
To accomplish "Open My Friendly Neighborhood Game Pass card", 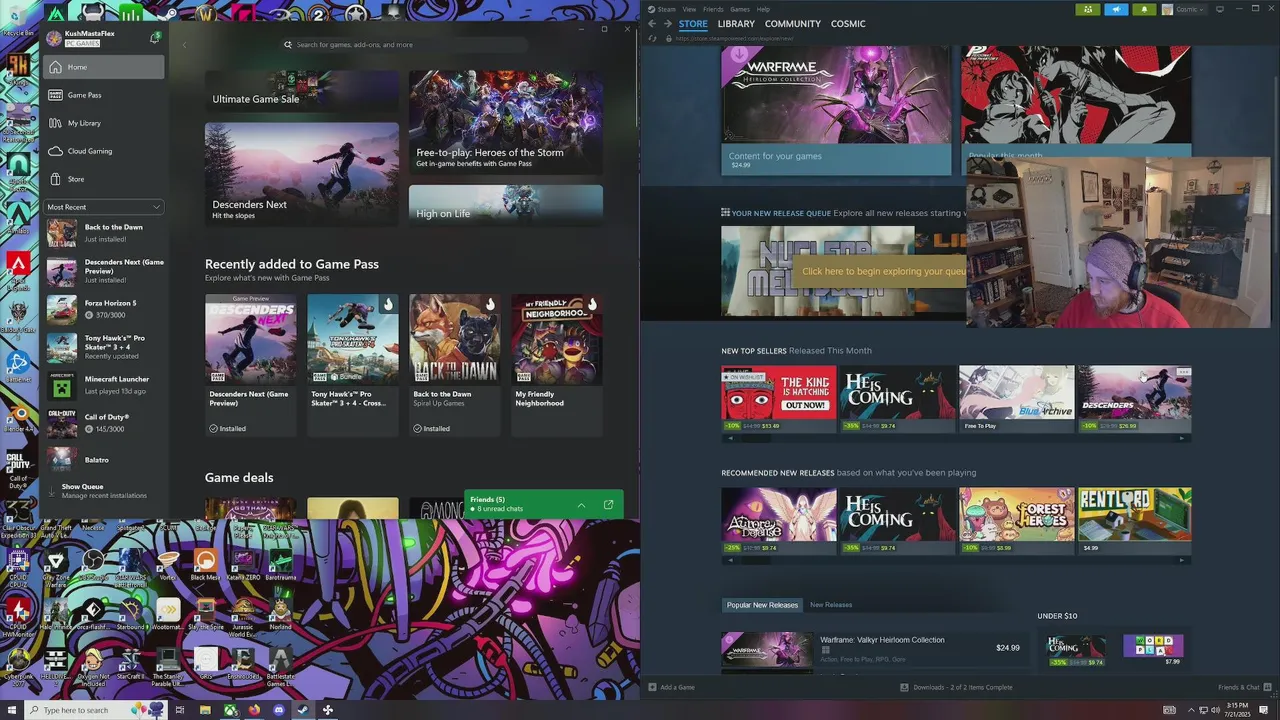I will click(x=557, y=365).
